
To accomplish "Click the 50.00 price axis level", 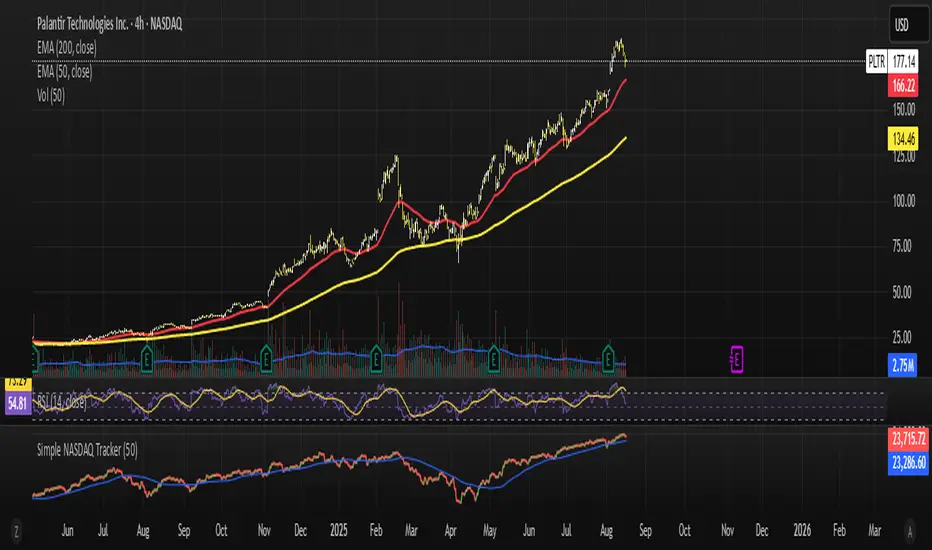I will (x=902, y=292).
